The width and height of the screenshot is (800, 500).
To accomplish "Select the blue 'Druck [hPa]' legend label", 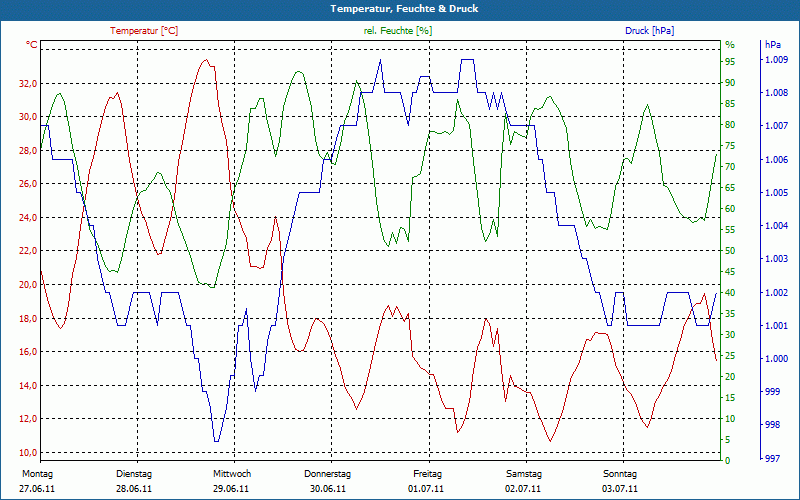I will 649,31.
